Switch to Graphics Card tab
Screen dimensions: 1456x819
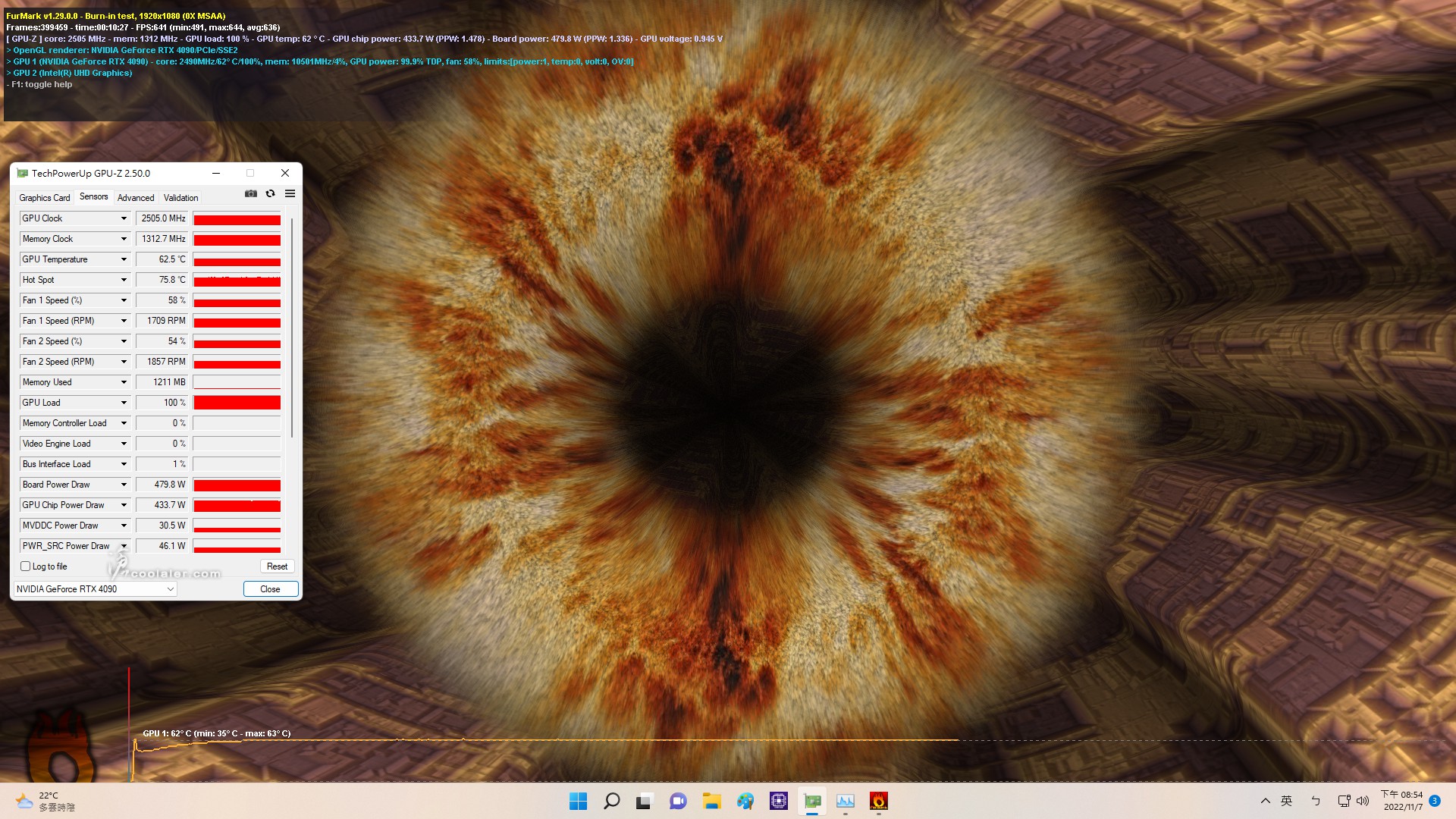(x=45, y=198)
